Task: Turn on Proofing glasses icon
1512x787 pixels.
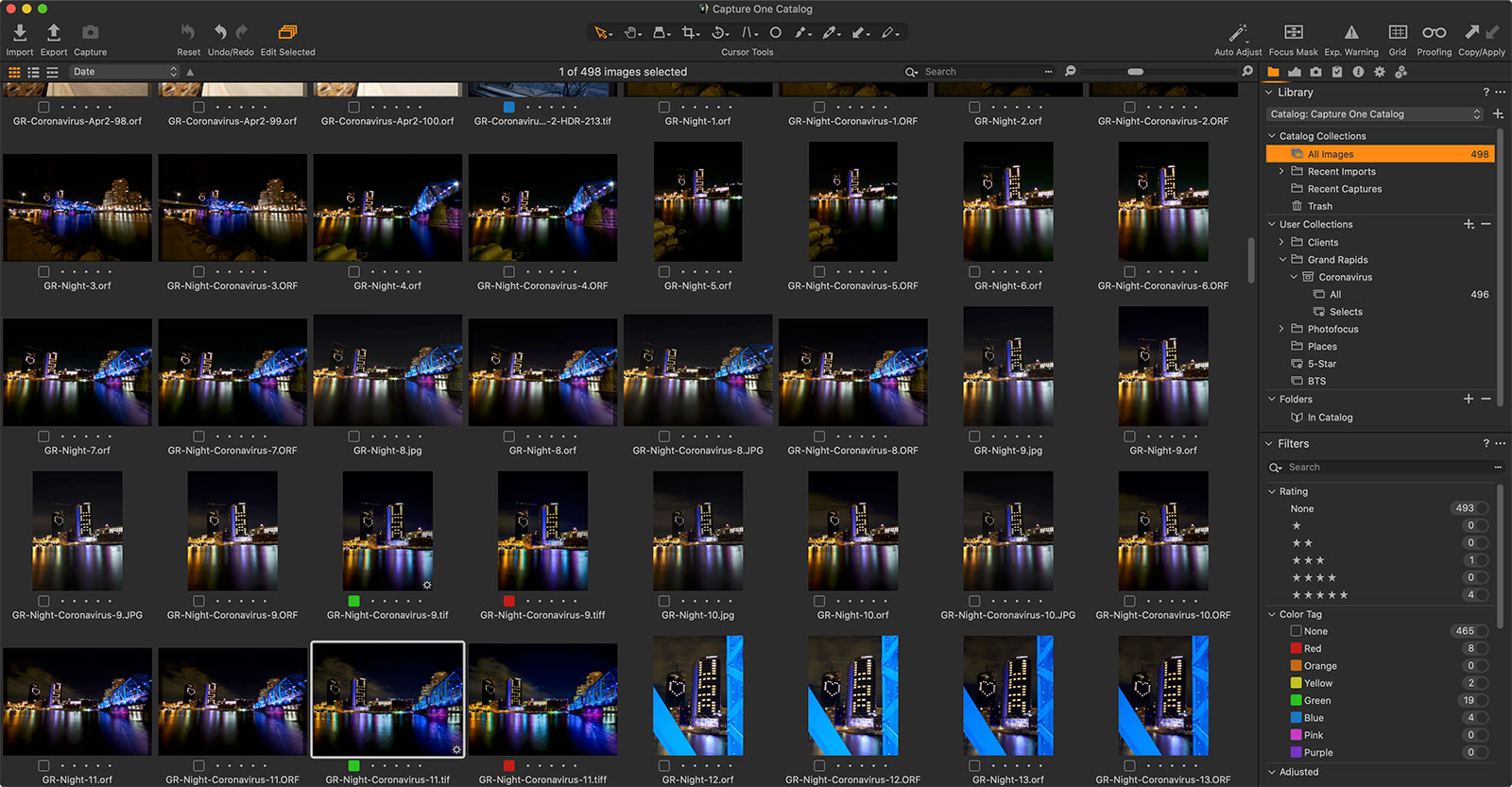Action: (x=1434, y=33)
